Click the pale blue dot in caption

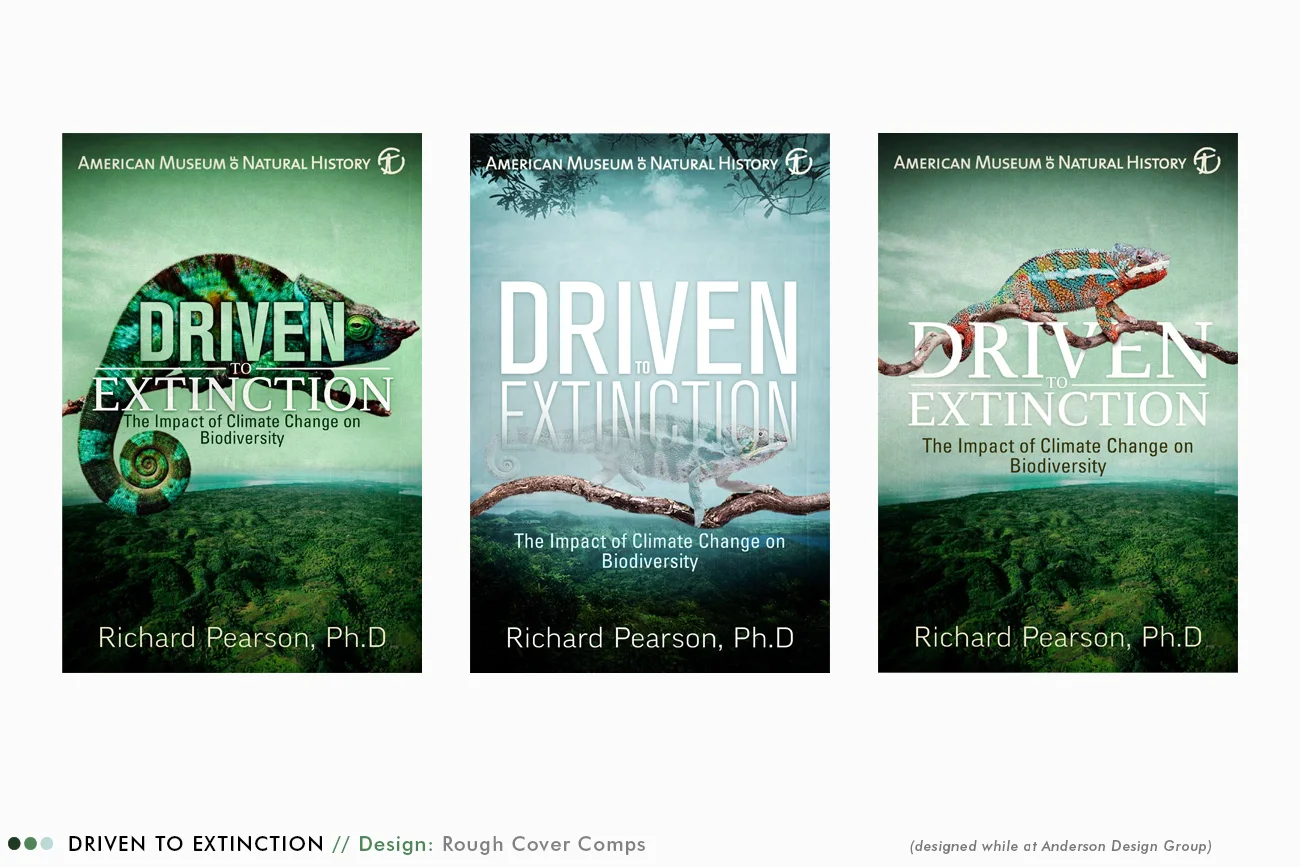tap(46, 844)
